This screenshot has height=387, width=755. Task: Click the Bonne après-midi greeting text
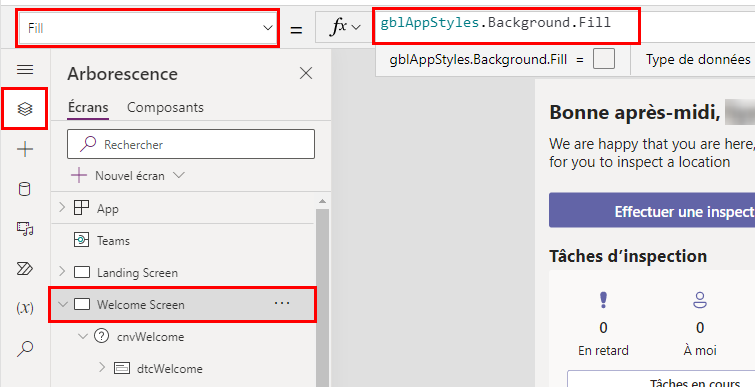click(x=635, y=113)
